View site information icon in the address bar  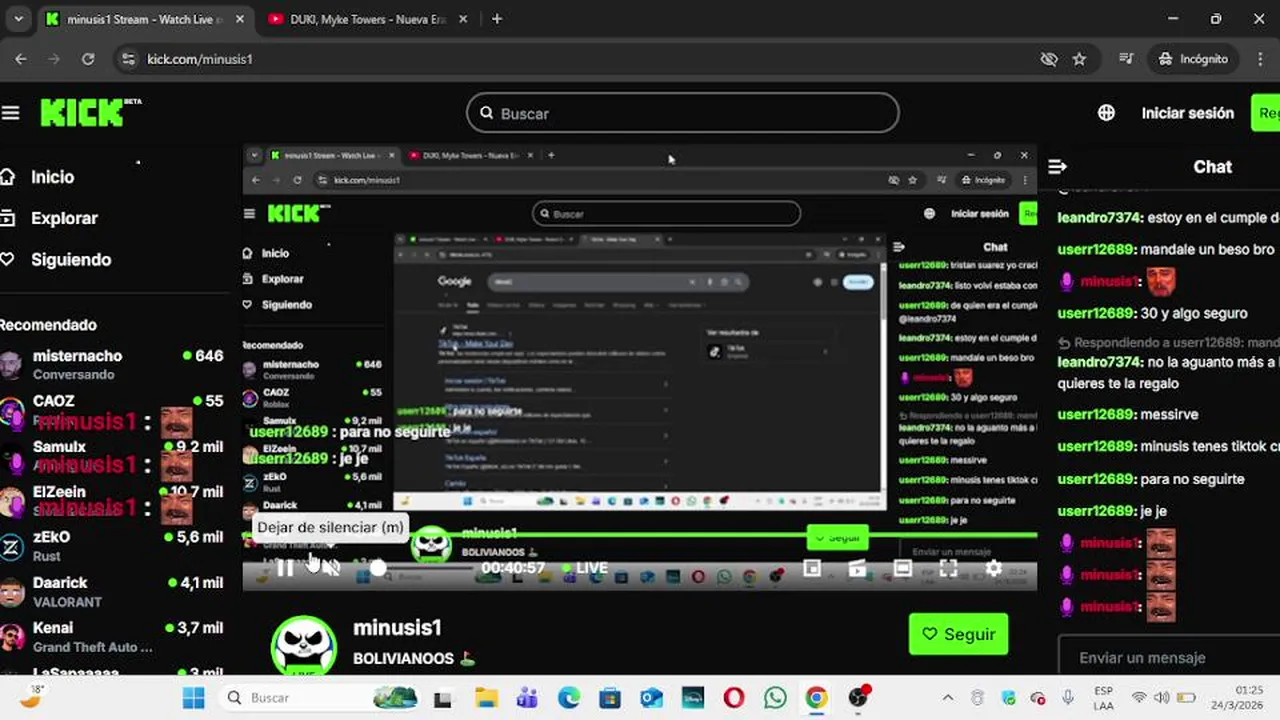click(x=127, y=59)
